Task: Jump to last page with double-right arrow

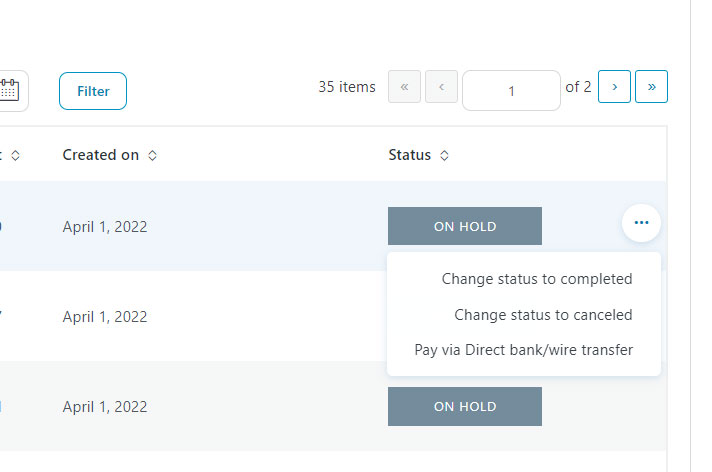Action: [651, 87]
